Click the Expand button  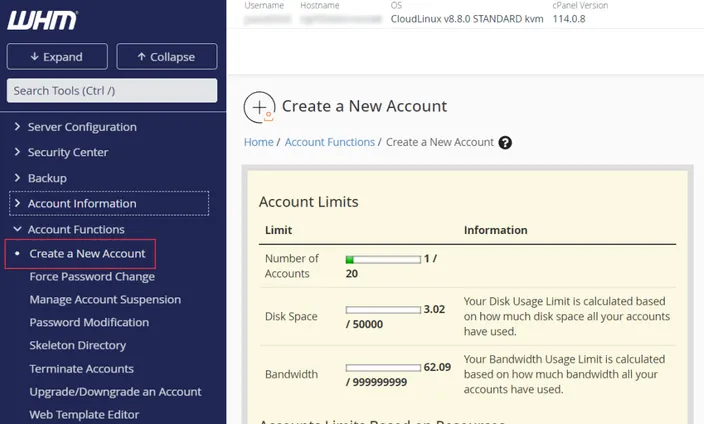pos(57,57)
